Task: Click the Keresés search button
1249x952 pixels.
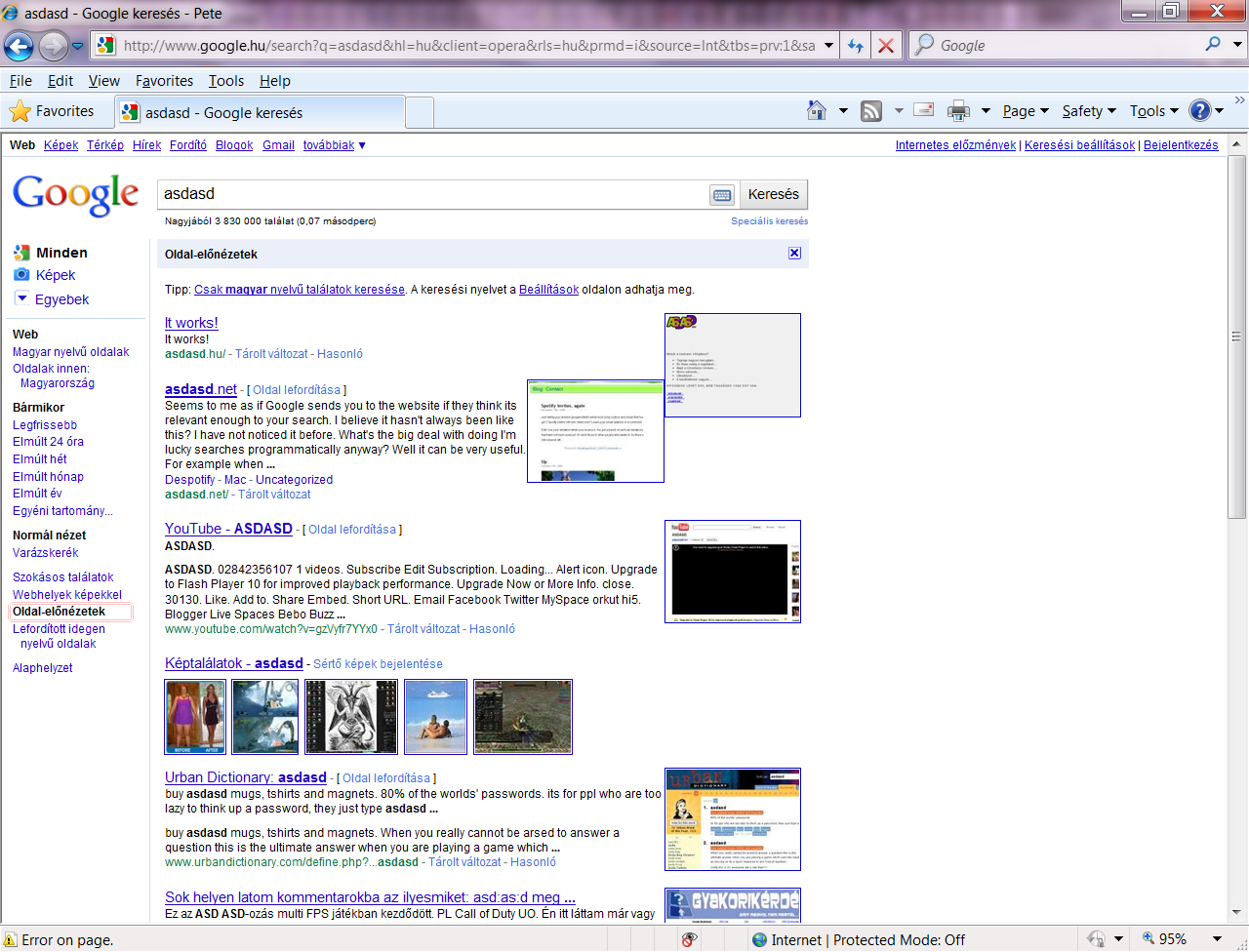Action: (x=774, y=194)
